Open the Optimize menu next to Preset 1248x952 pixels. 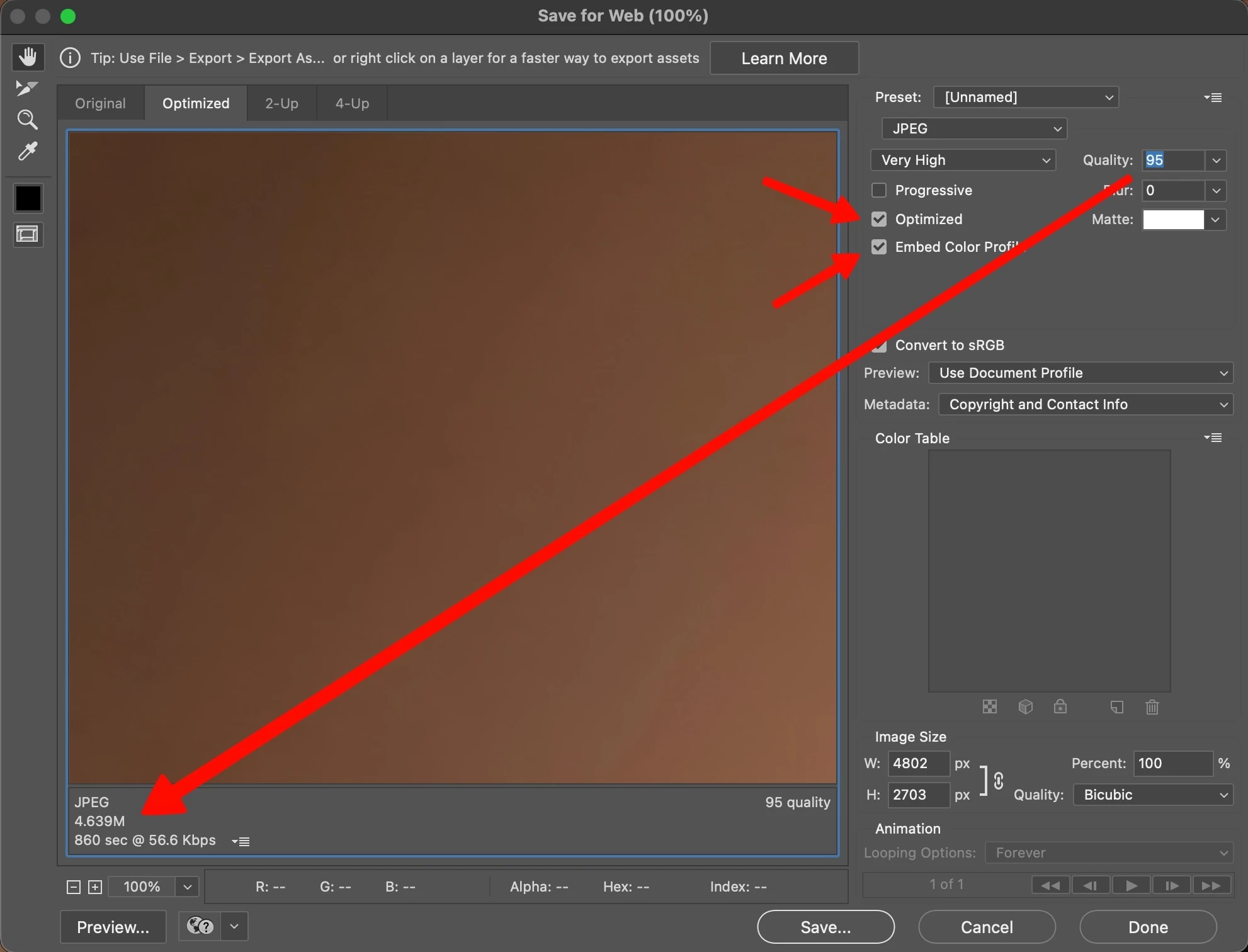click(1213, 98)
